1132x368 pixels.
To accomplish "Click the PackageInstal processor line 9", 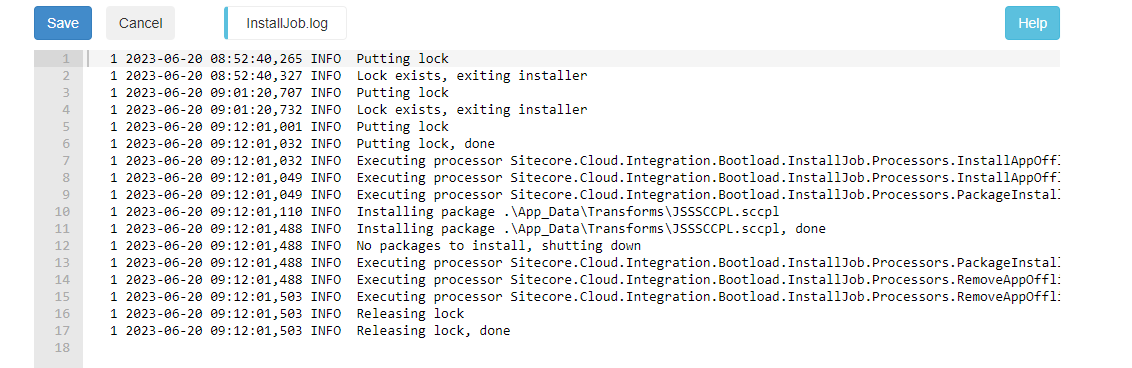I will click(708, 194).
